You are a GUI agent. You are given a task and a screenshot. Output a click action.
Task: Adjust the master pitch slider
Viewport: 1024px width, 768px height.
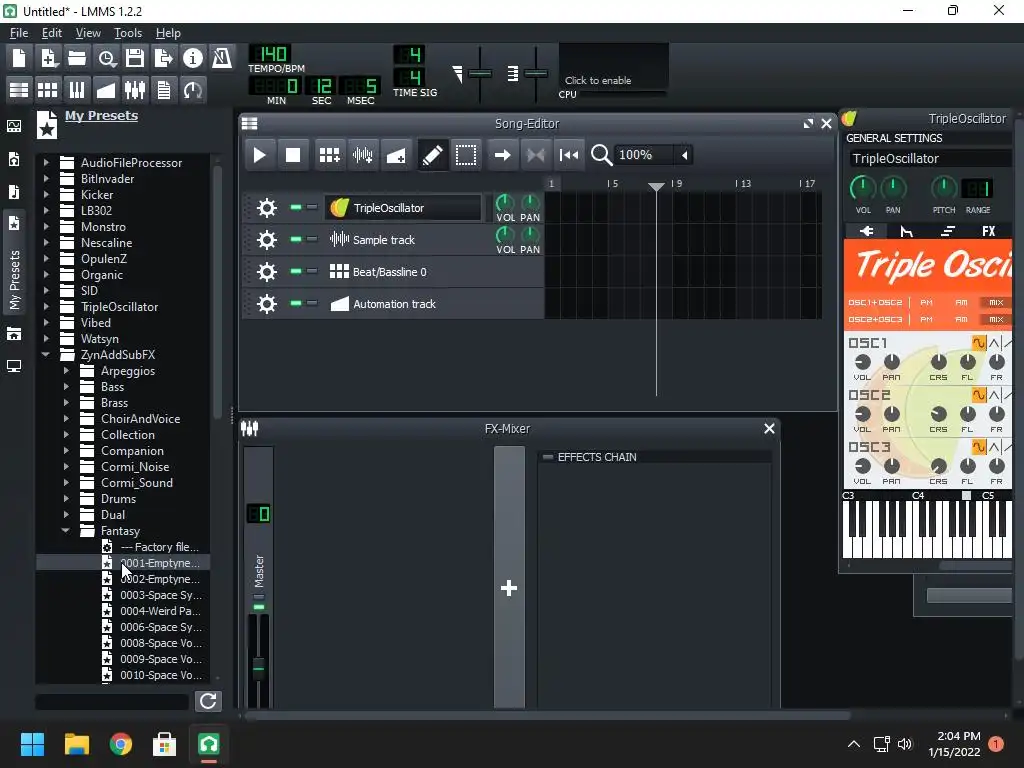tap(536, 73)
